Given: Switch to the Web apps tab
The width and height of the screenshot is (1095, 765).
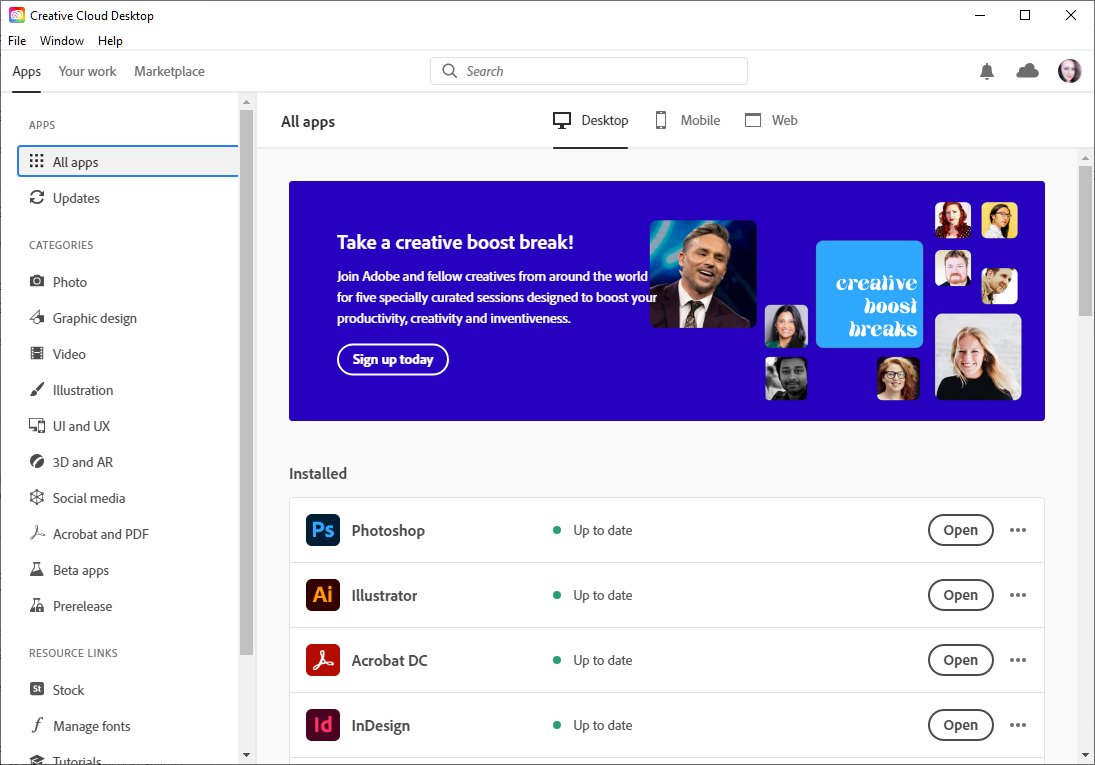Looking at the screenshot, I should (771, 120).
